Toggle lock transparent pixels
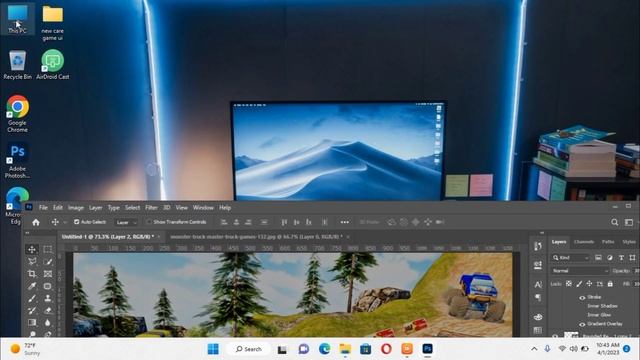The image size is (640, 360). [x=569, y=284]
